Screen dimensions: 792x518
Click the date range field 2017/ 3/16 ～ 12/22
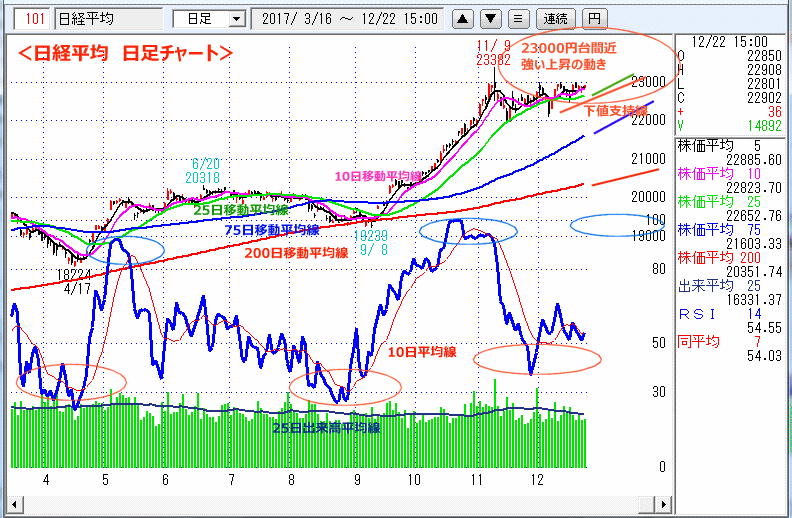tap(348, 19)
